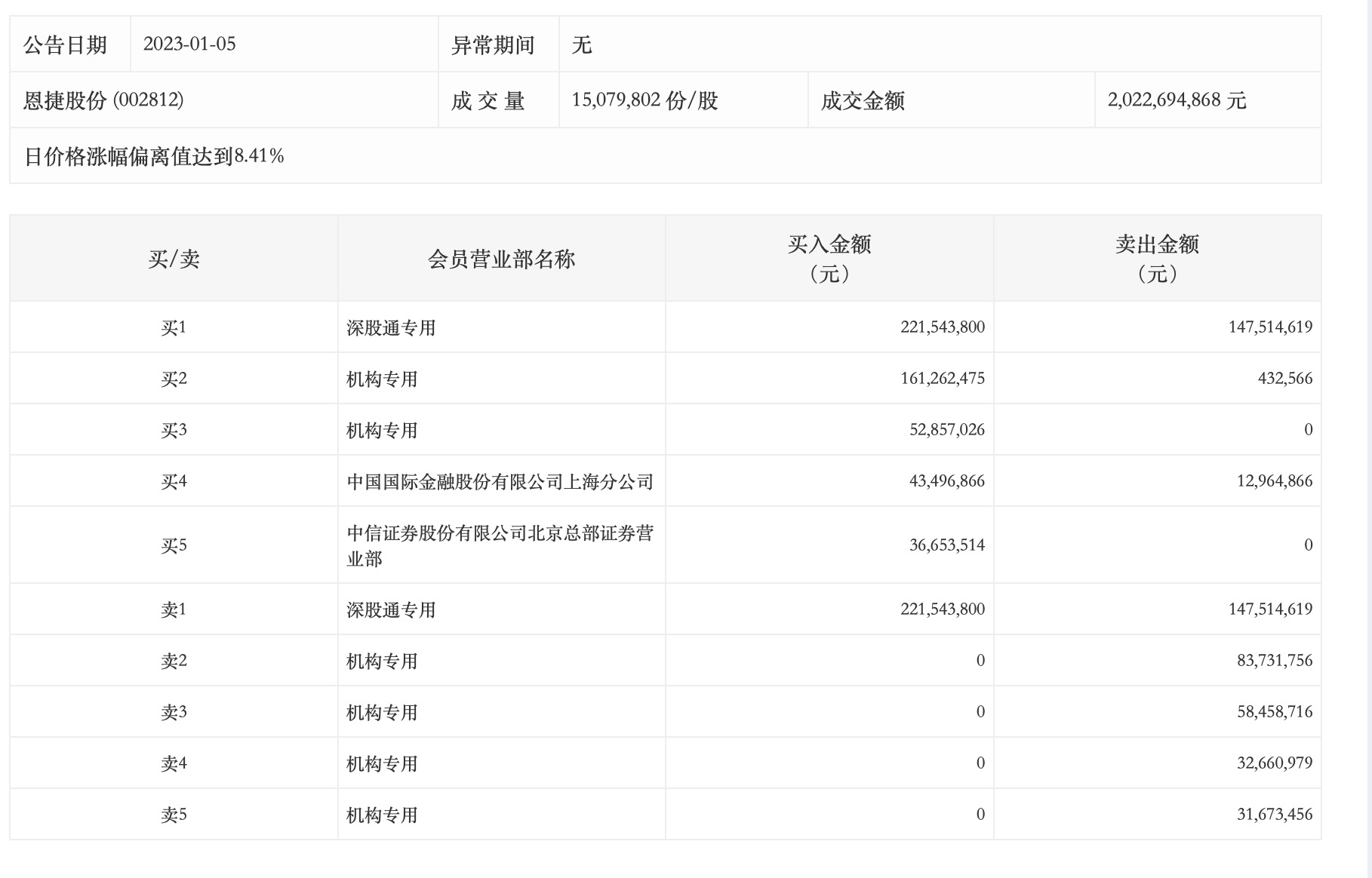Select the announcement date value 2023-01-05
Screen dimensions: 1372x878
(x=189, y=44)
